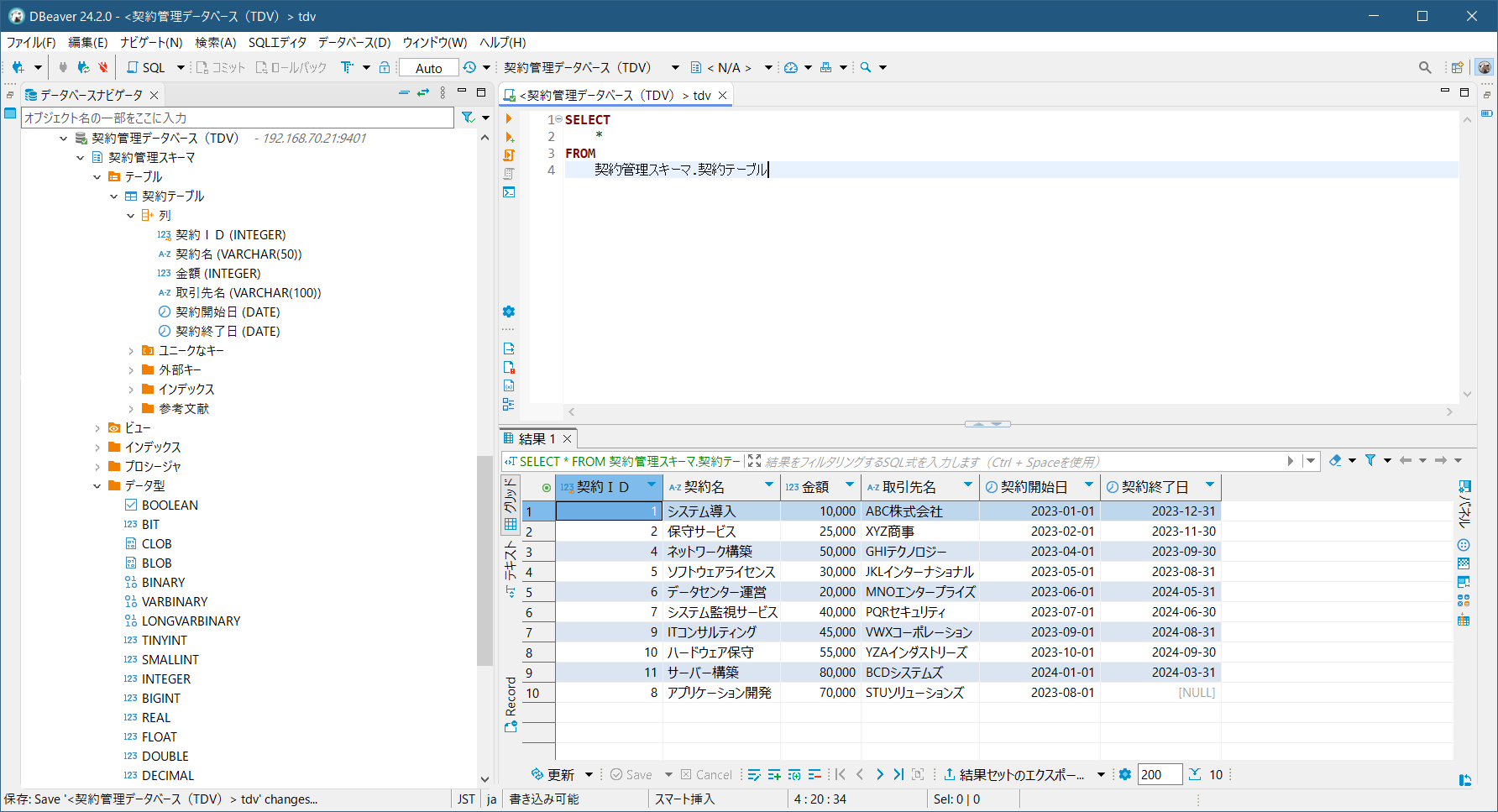The width and height of the screenshot is (1498, 812).
Task: Expand the 外部キー folder
Action: pos(131,370)
